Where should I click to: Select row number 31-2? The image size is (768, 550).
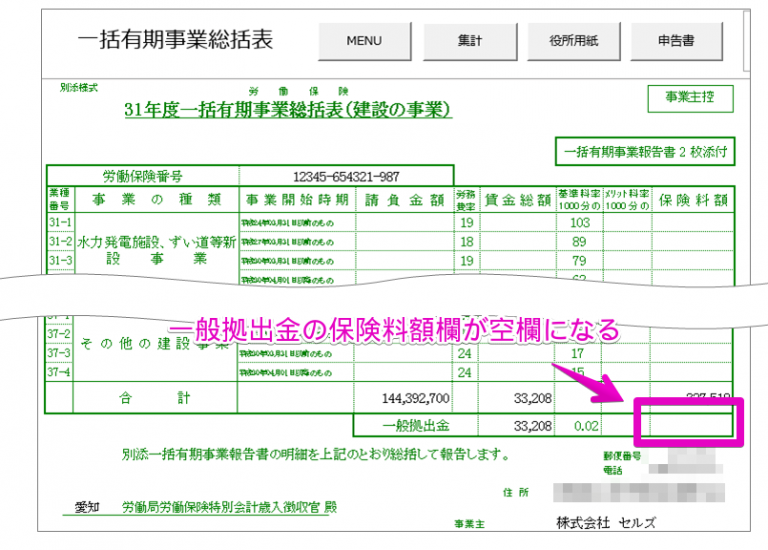60,241
